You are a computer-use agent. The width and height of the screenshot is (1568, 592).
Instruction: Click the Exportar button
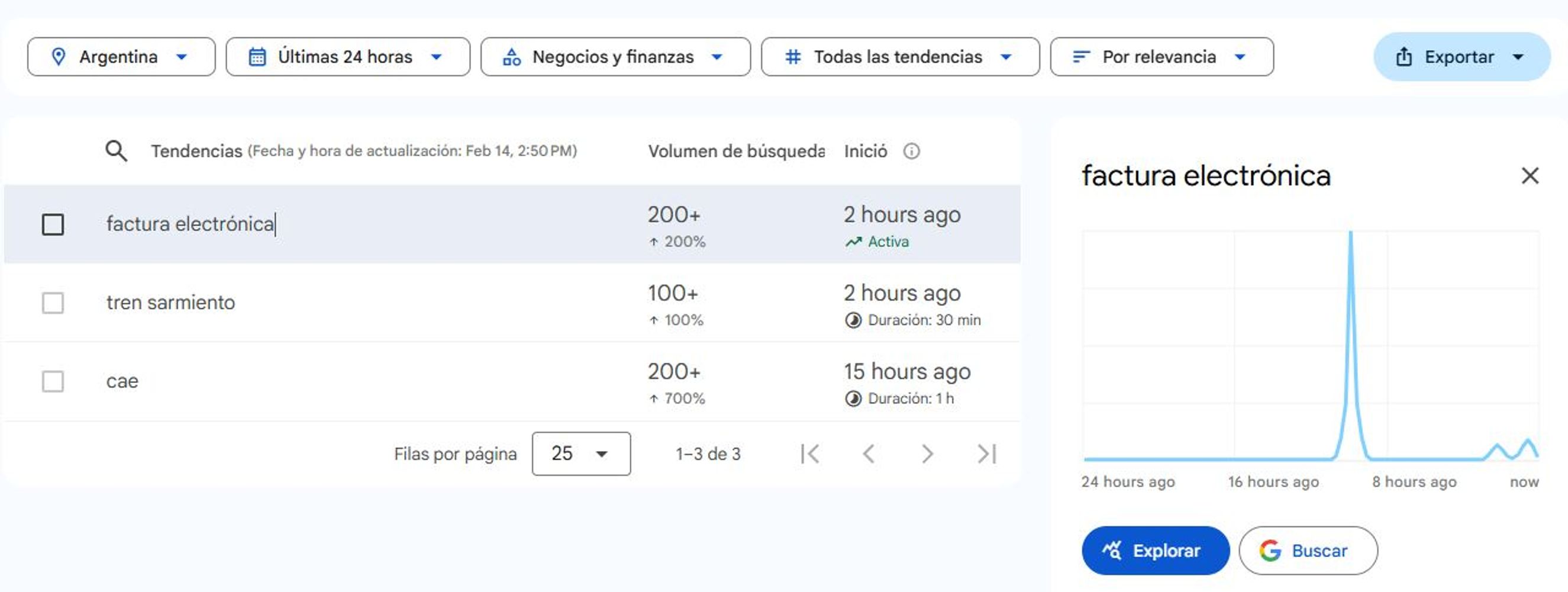coord(1461,57)
